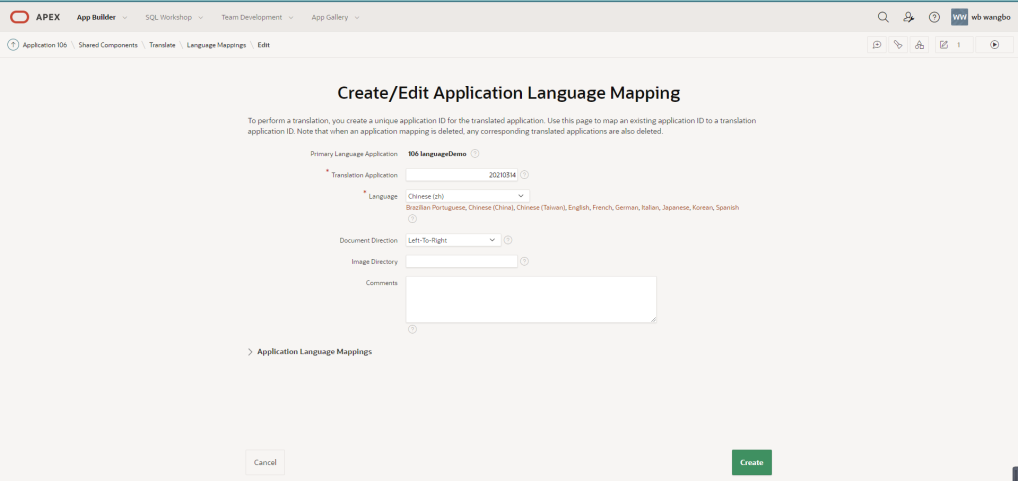This screenshot has height=481, width=1018.
Task: Open the administration user-key icon
Action: click(908, 18)
